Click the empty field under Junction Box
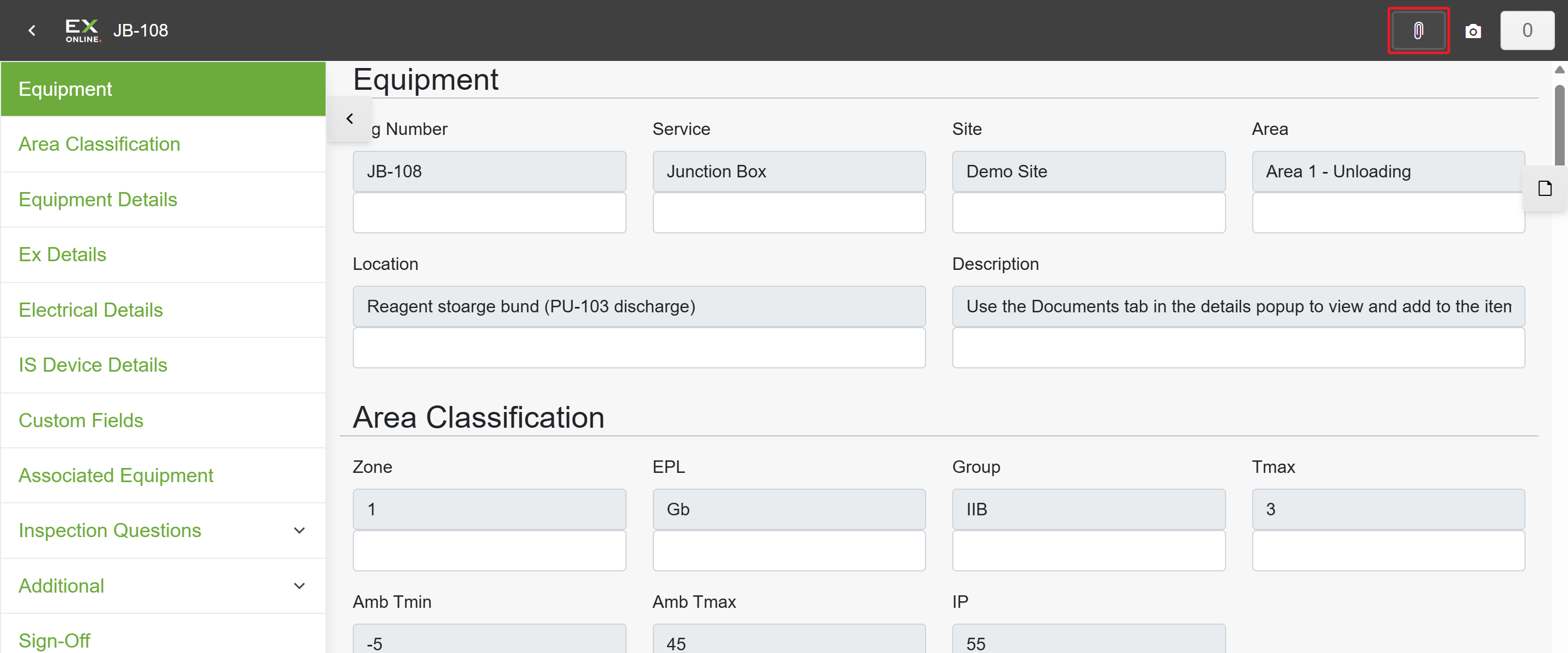Image resolution: width=1568 pixels, height=653 pixels. pos(789,213)
